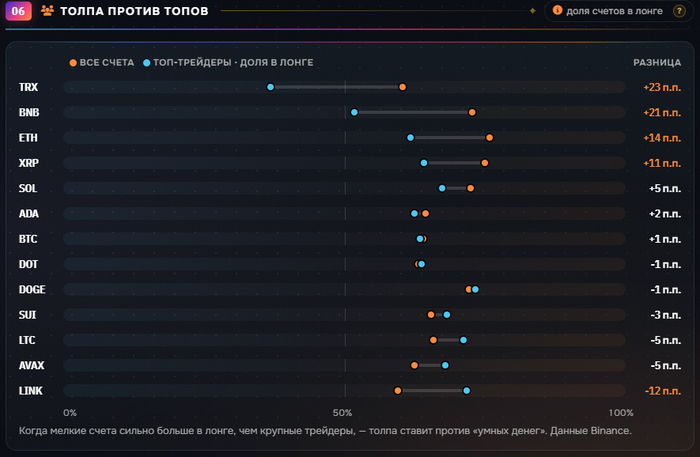Click the blue top-traders marker in TRX row
700x457 pixels.
(270, 87)
